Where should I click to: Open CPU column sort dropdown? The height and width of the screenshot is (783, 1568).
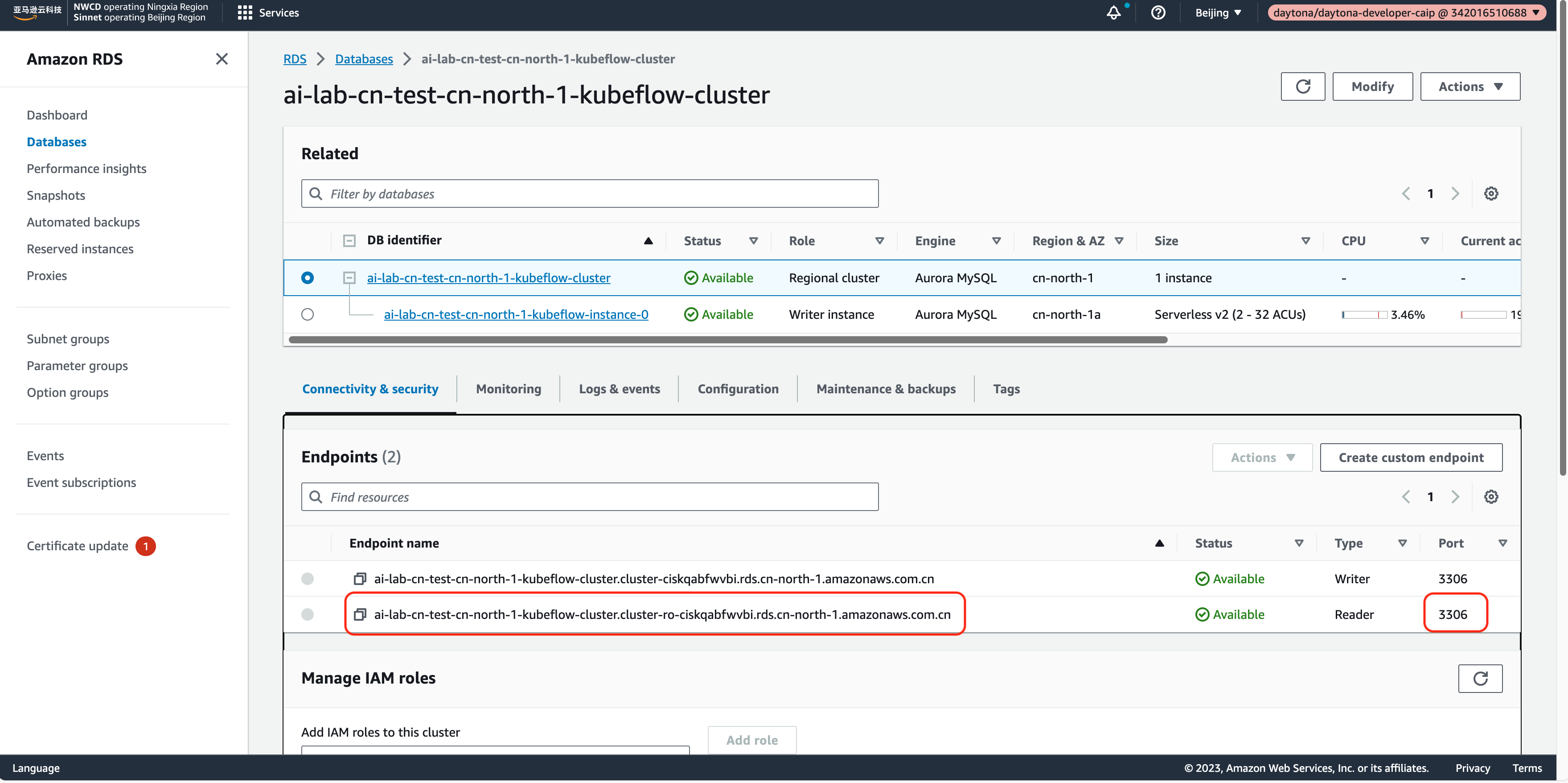[1425, 240]
